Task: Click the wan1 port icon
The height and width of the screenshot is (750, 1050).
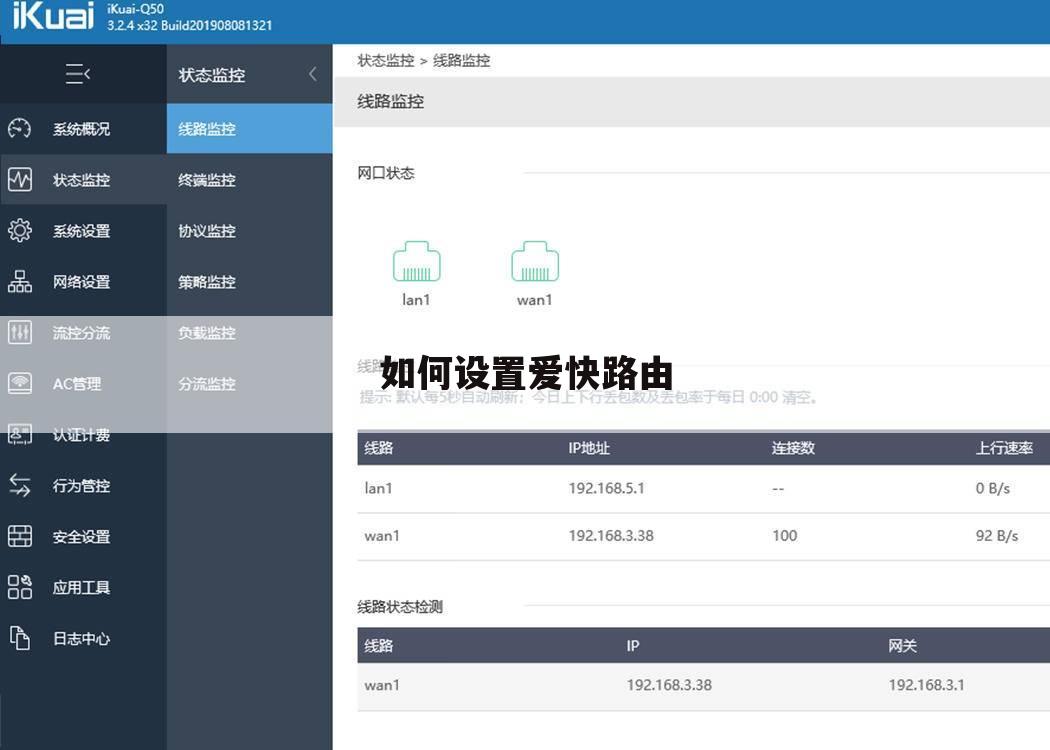Action: 535,261
